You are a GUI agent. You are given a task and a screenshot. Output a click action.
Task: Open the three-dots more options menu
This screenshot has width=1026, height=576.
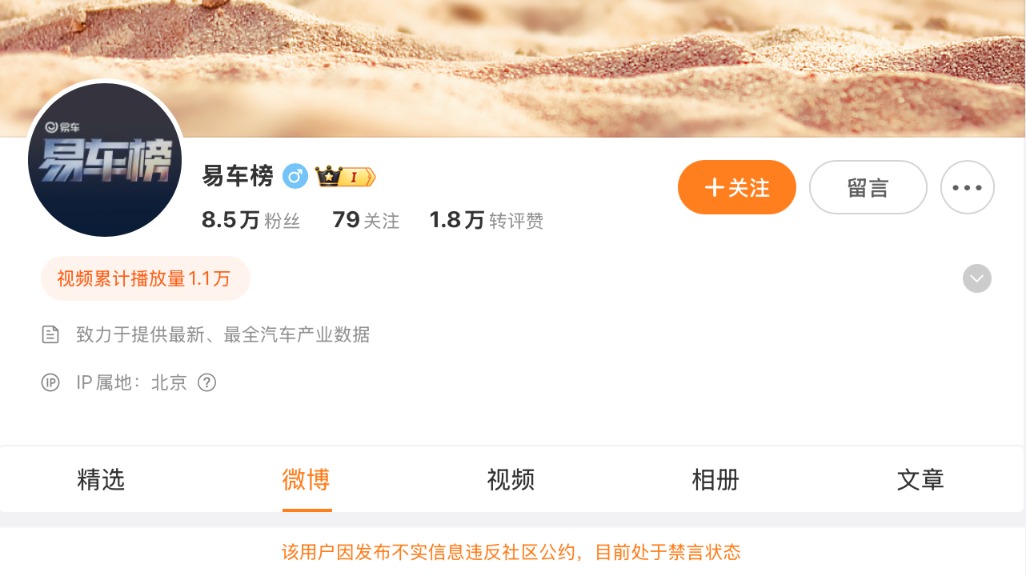pos(967,187)
